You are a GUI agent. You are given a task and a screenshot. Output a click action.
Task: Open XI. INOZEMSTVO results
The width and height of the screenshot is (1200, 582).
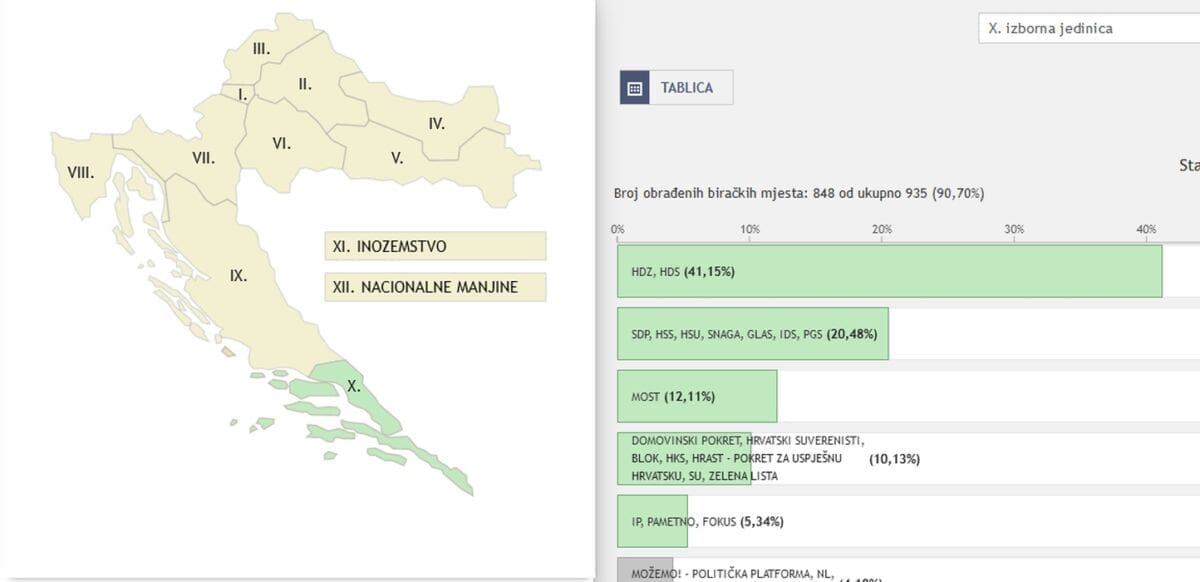[x=434, y=246]
